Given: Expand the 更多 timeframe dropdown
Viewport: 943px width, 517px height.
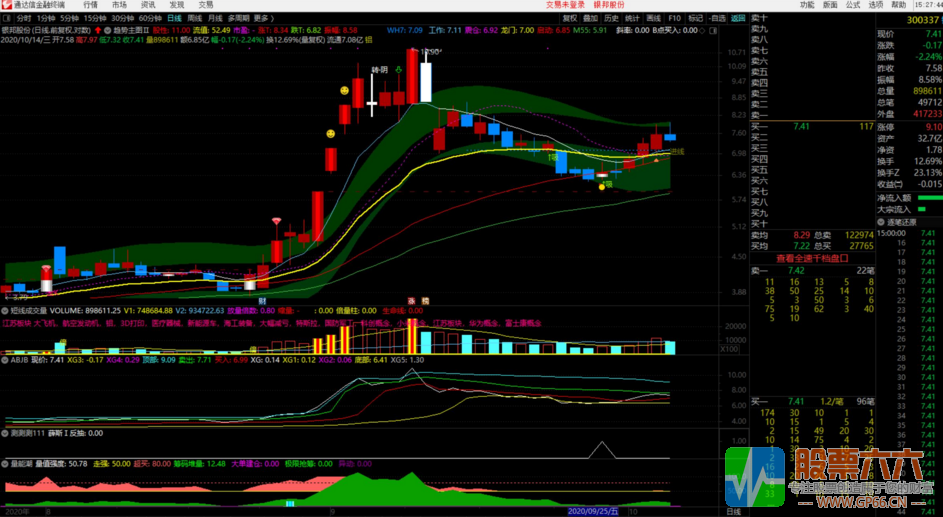Looking at the screenshot, I should pyautogui.click(x=263, y=18).
